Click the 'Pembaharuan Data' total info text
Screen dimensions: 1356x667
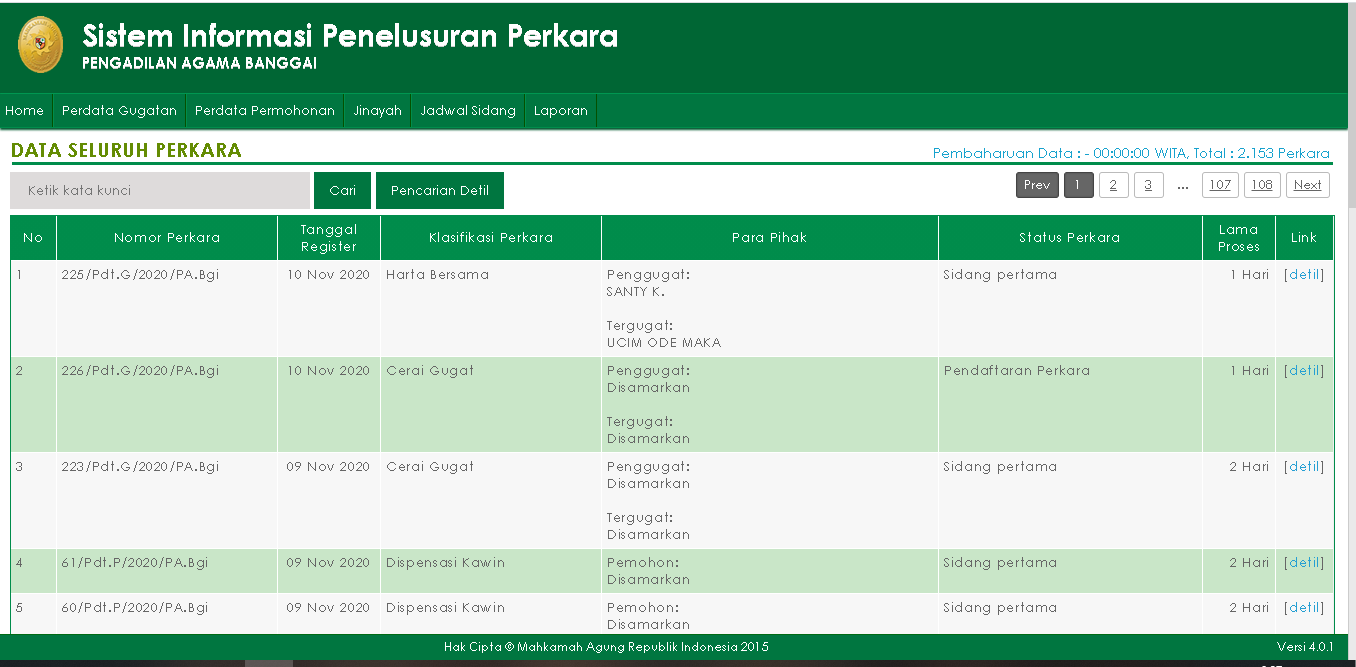coord(1131,153)
